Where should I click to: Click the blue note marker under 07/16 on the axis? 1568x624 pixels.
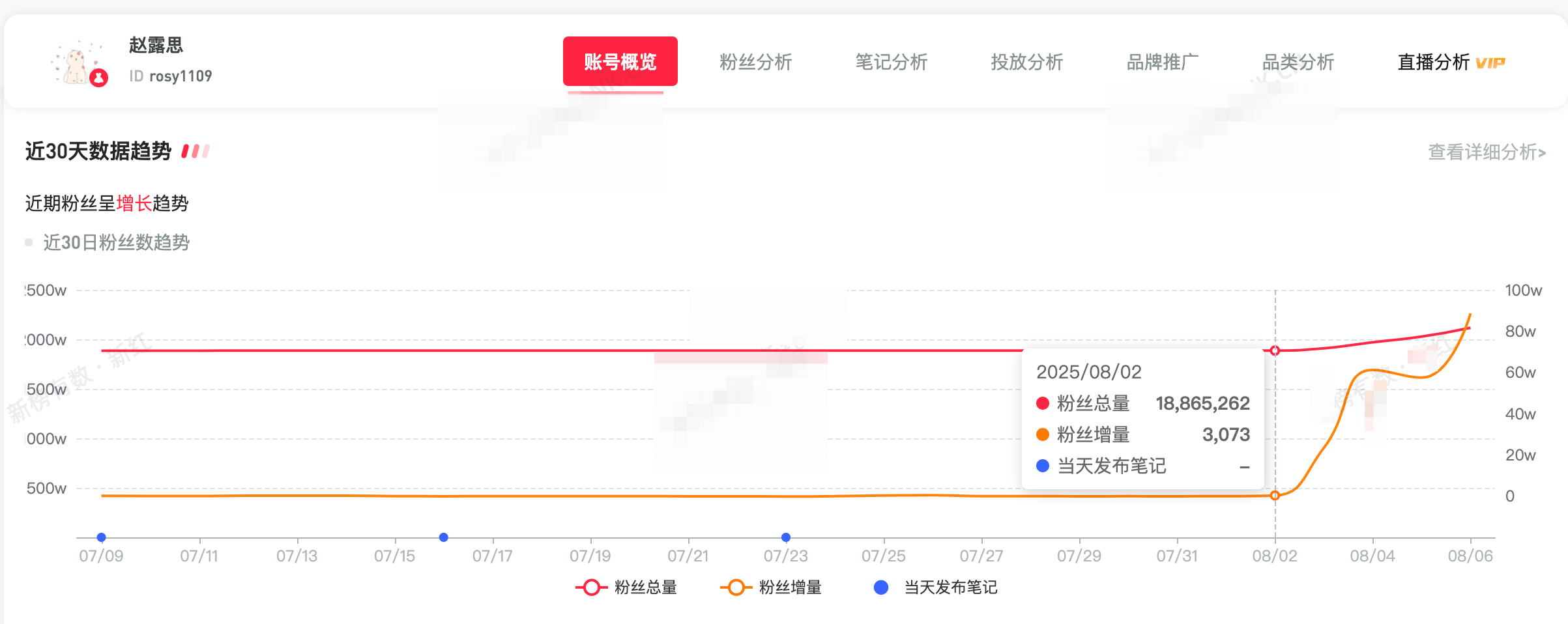tap(444, 537)
